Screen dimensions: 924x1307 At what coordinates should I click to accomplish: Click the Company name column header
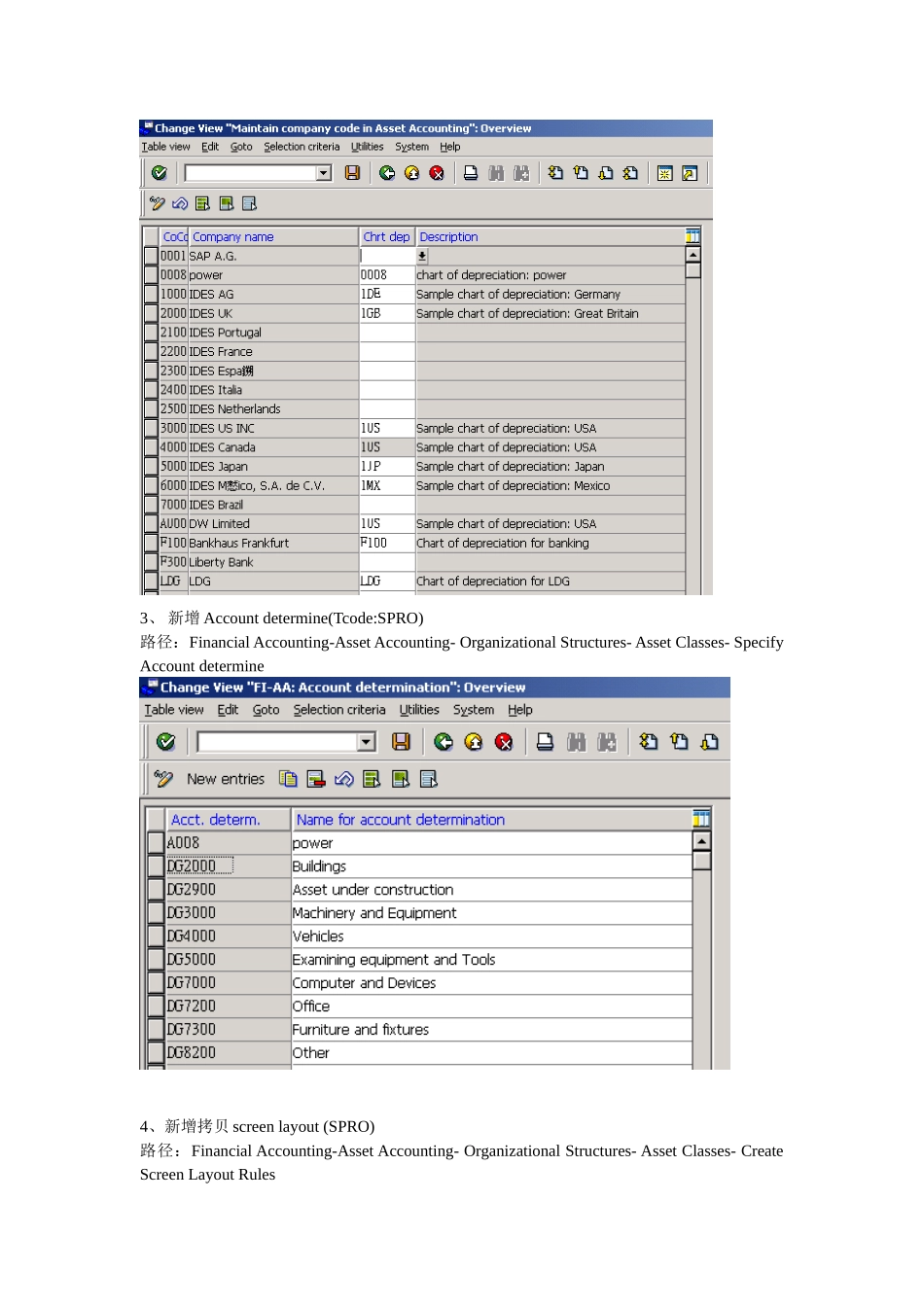(x=273, y=236)
